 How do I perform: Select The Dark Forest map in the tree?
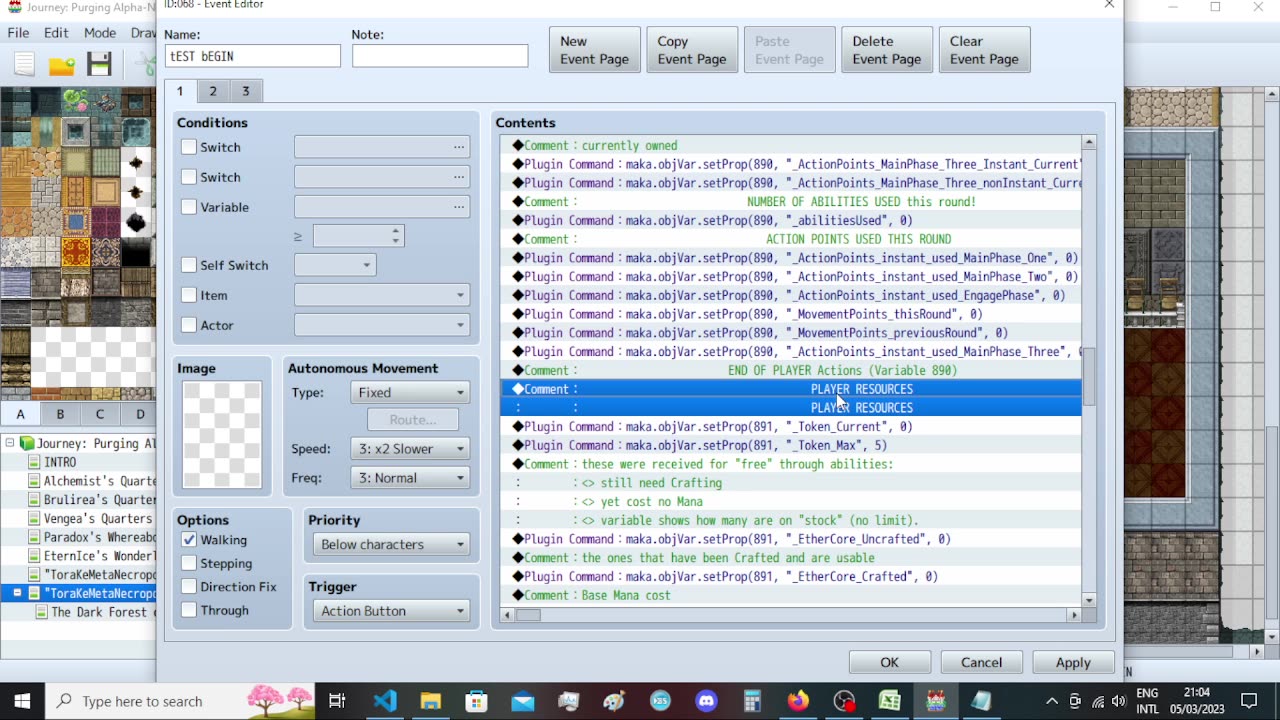(x=90, y=613)
